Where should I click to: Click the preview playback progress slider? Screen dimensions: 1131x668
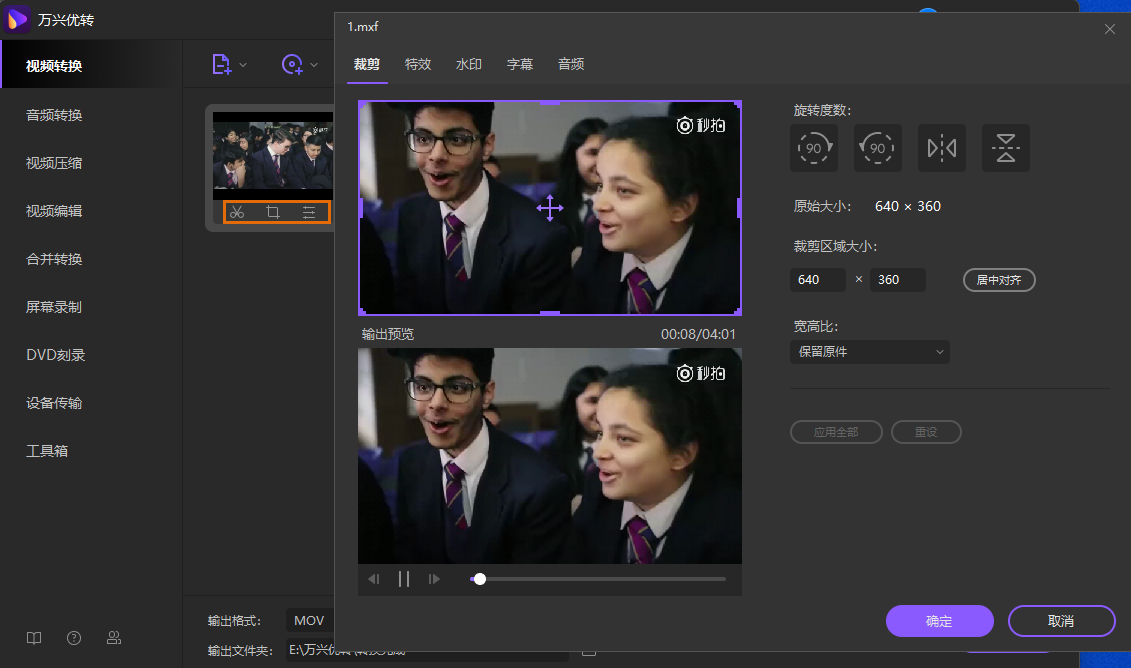[598, 579]
